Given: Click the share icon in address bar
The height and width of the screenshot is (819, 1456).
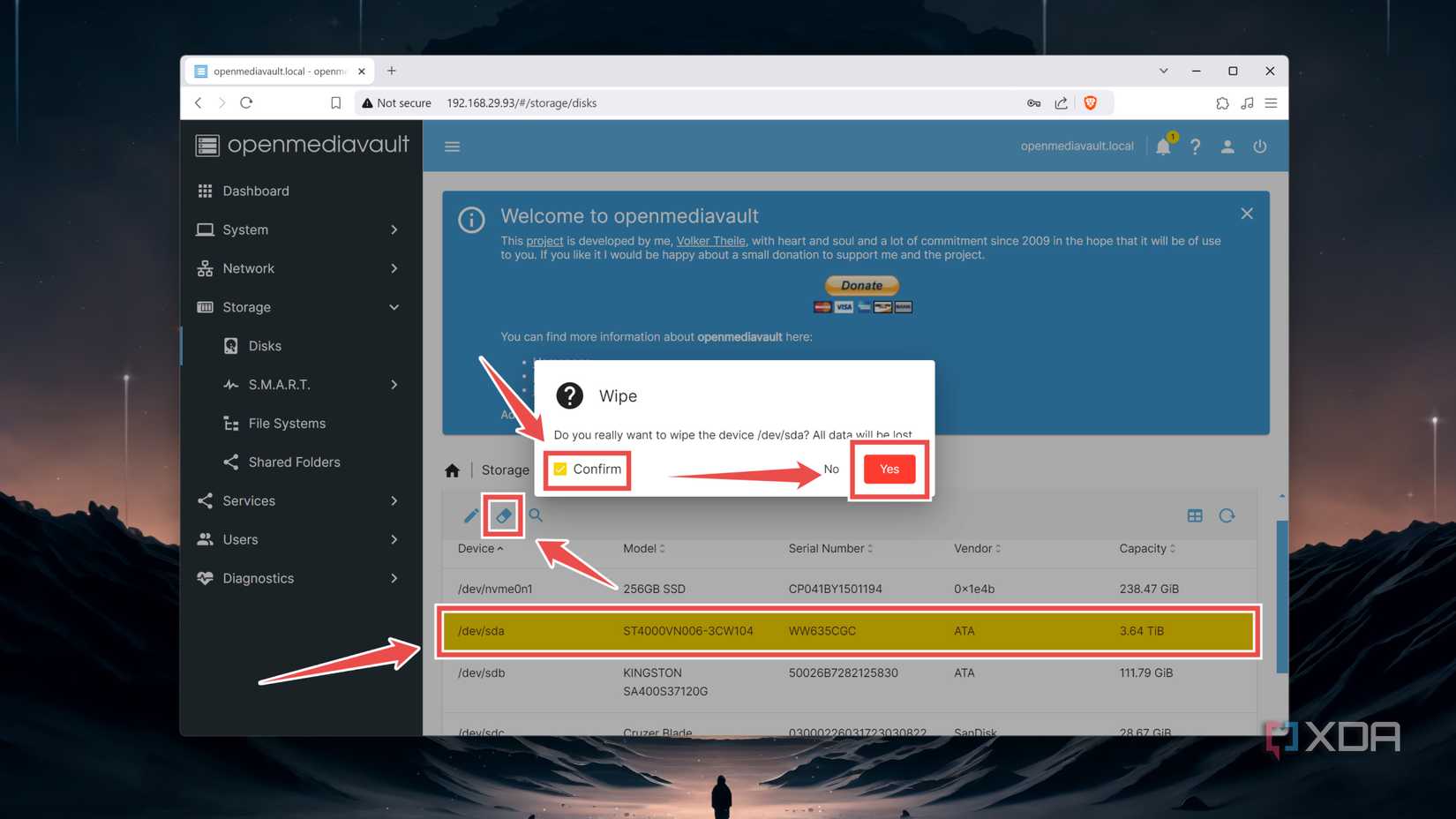Looking at the screenshot, I should coord(1061,103).
